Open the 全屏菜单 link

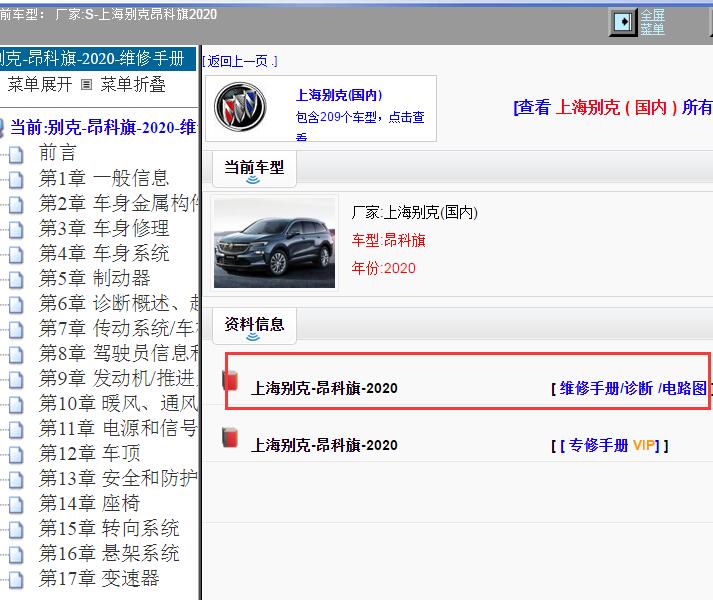tap(653, 22)
